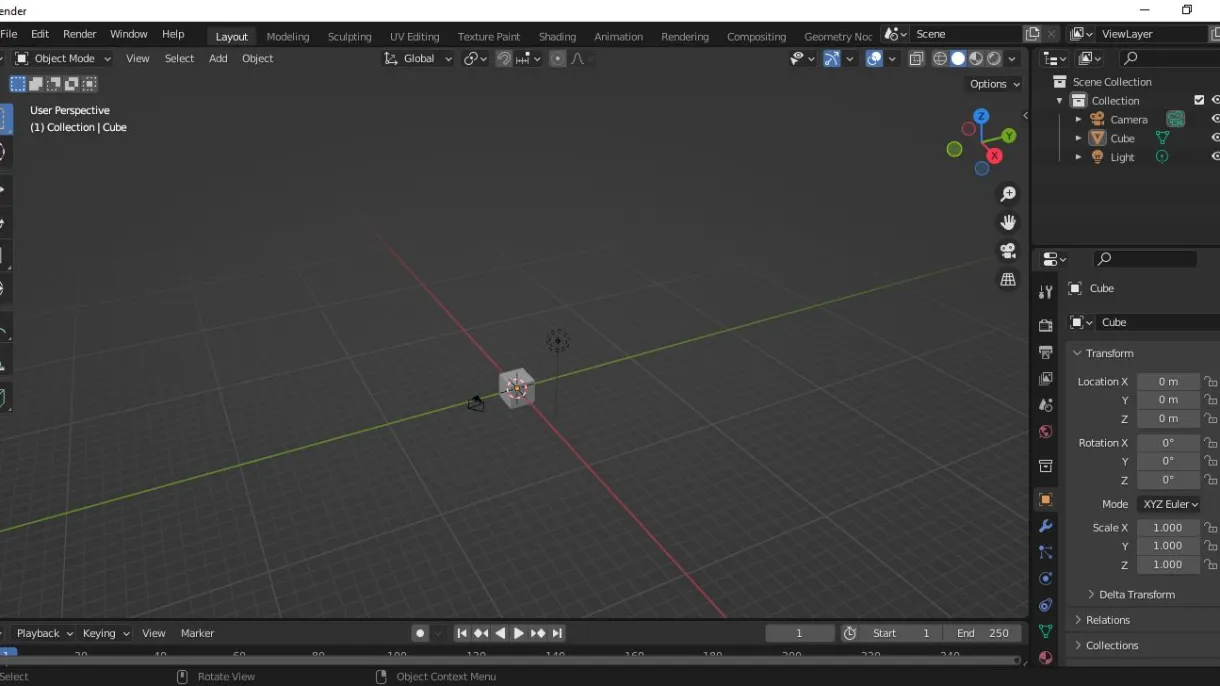Open the Physics properties tab
The height and width of the screenshot is (686, 1220).
1045,579
